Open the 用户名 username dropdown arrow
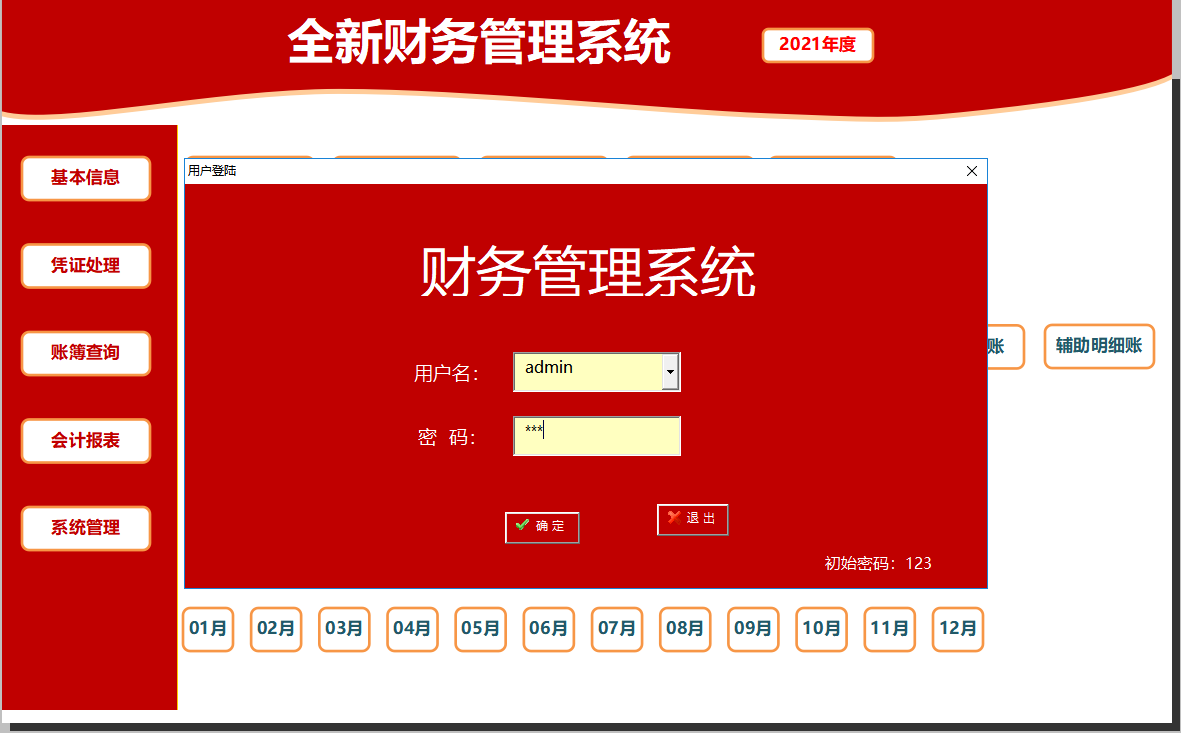Viewport: 1181px width, 733px height. point(672,371)
